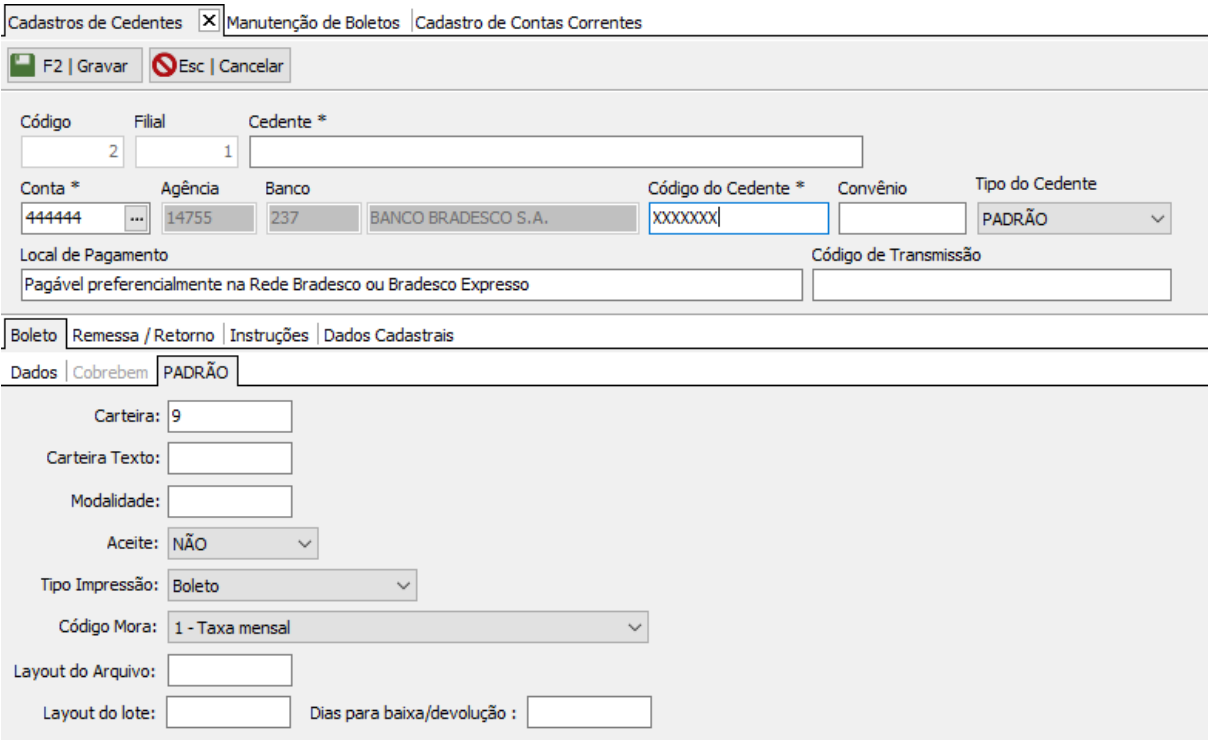Open the Código Mora dropdown list

tap(634, 627)
